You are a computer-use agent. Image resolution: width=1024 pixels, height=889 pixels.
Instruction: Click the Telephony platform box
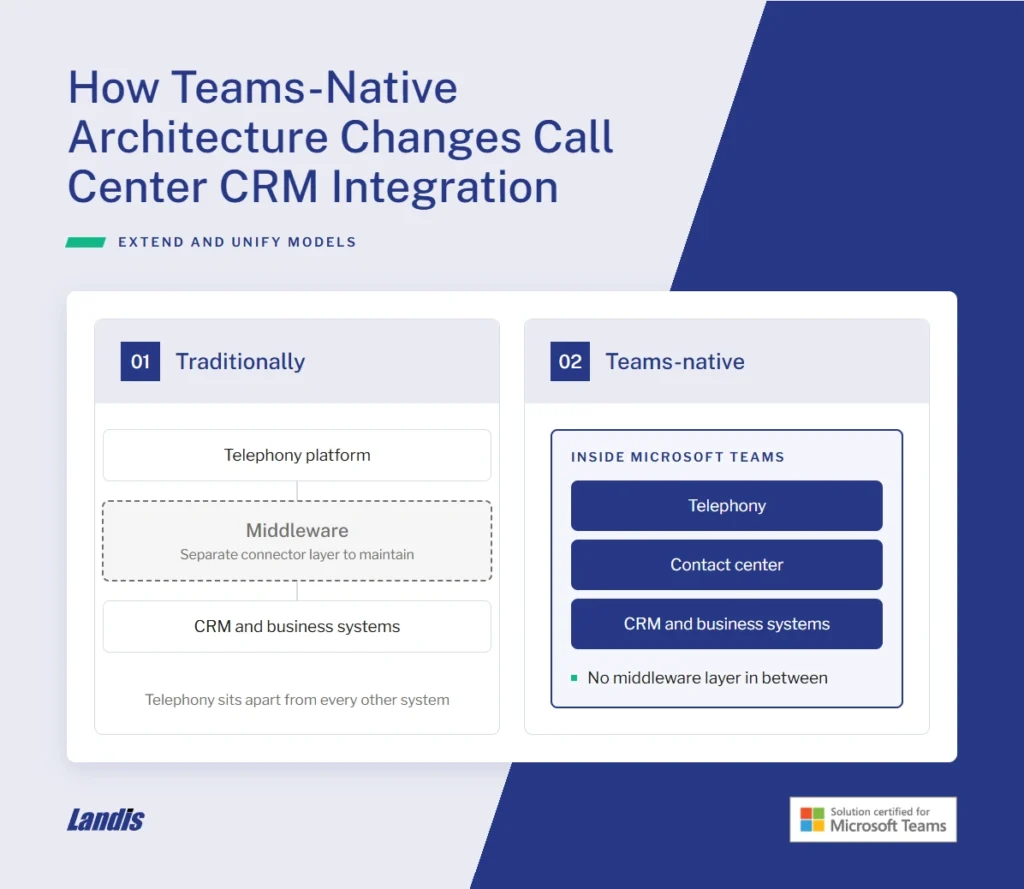(x=297, y=455)
